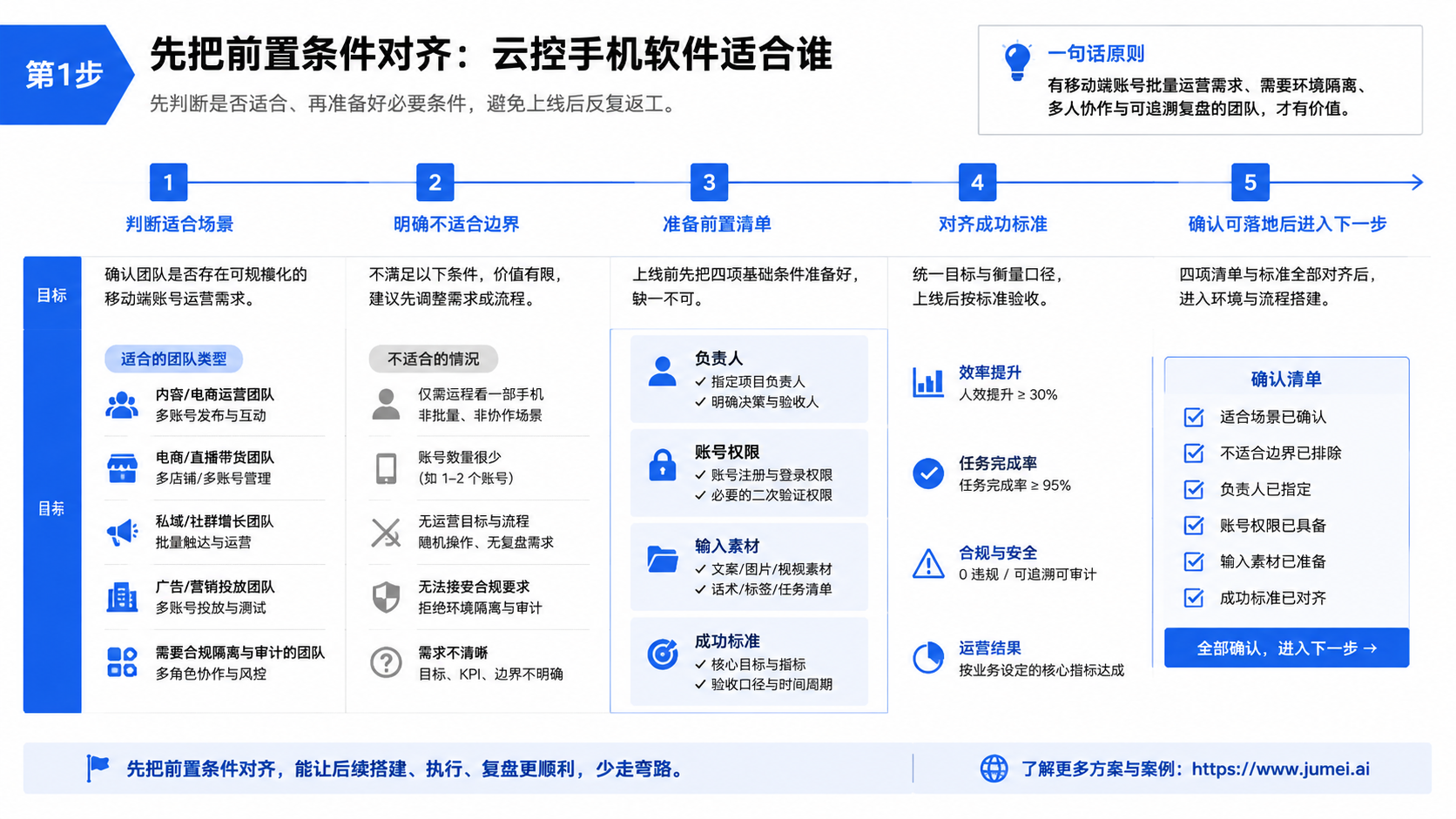Click the crossed tools icon beside 无运营目标与流程
Screen dimensions: 1456x819
tap(386, 532)
